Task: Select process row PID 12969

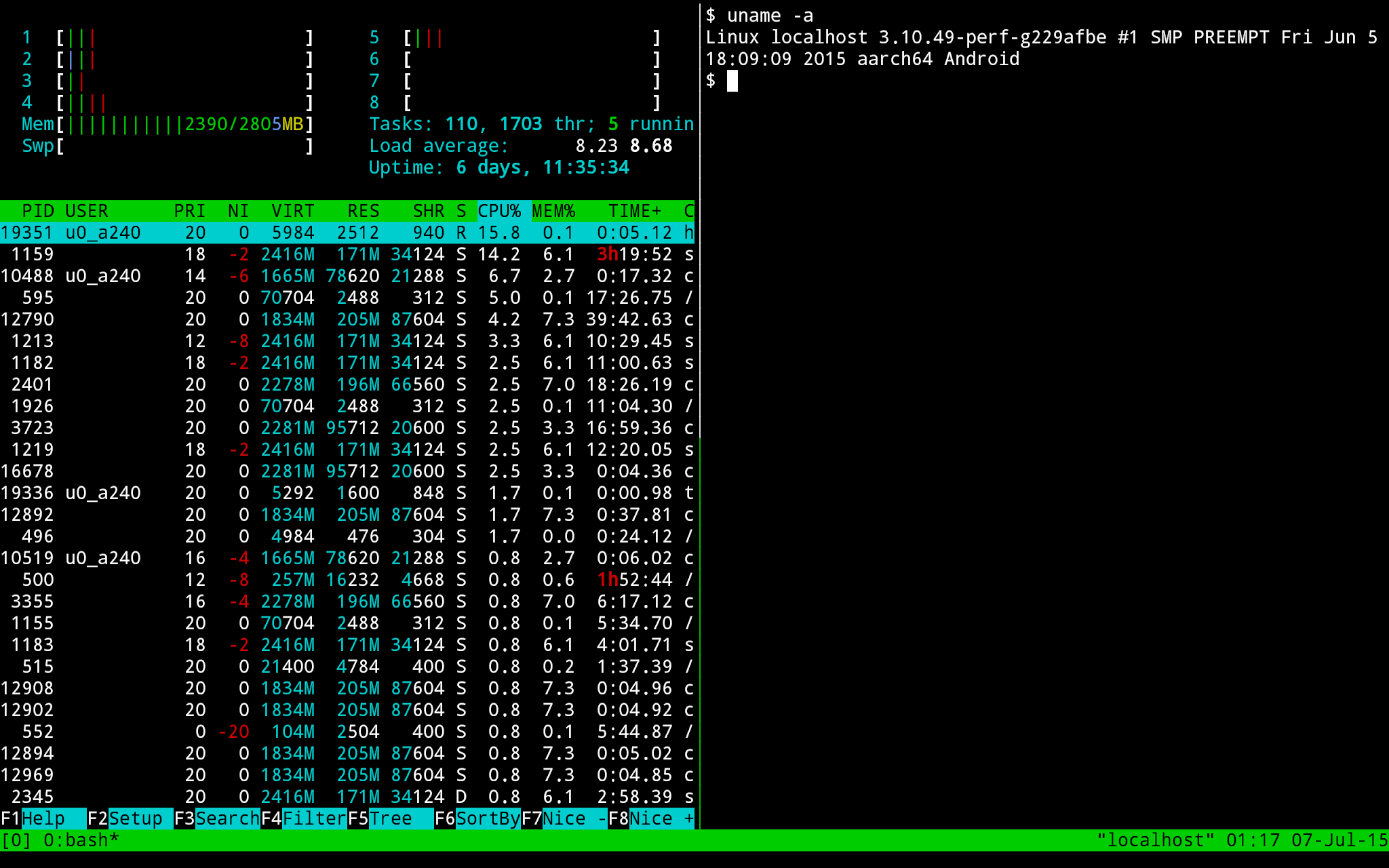Action: click(x=347, y=775)
